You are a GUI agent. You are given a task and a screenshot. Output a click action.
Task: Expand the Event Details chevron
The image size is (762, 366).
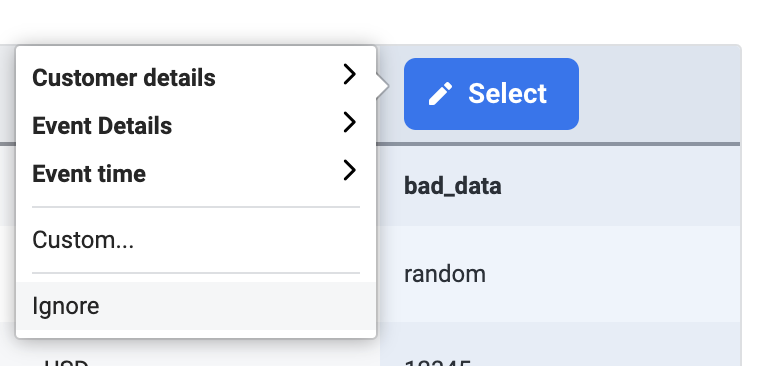(349, 122)
